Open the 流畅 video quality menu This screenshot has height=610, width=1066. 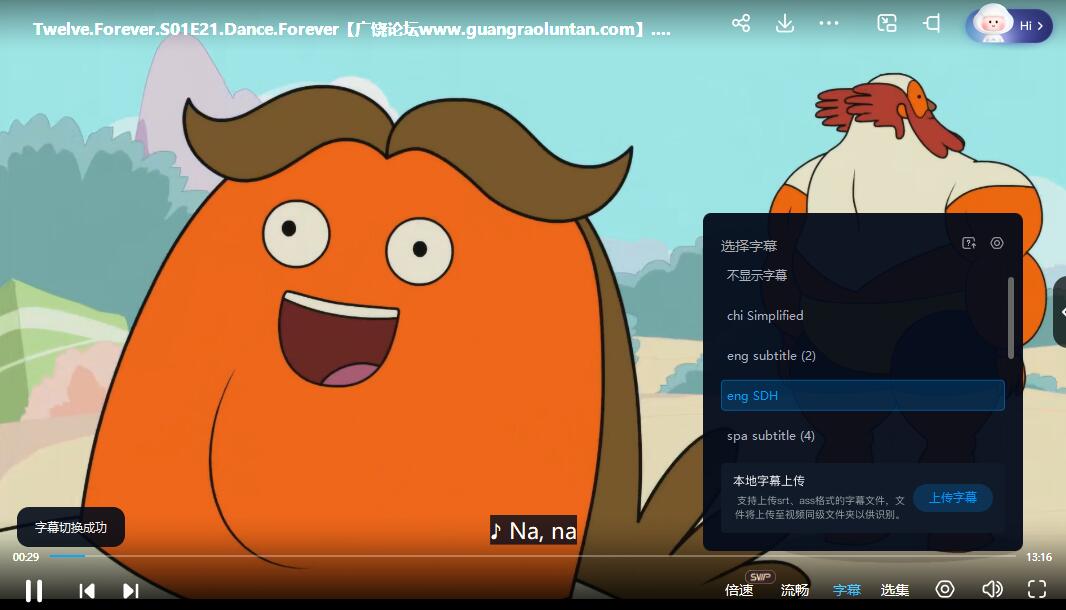[794, 590]
